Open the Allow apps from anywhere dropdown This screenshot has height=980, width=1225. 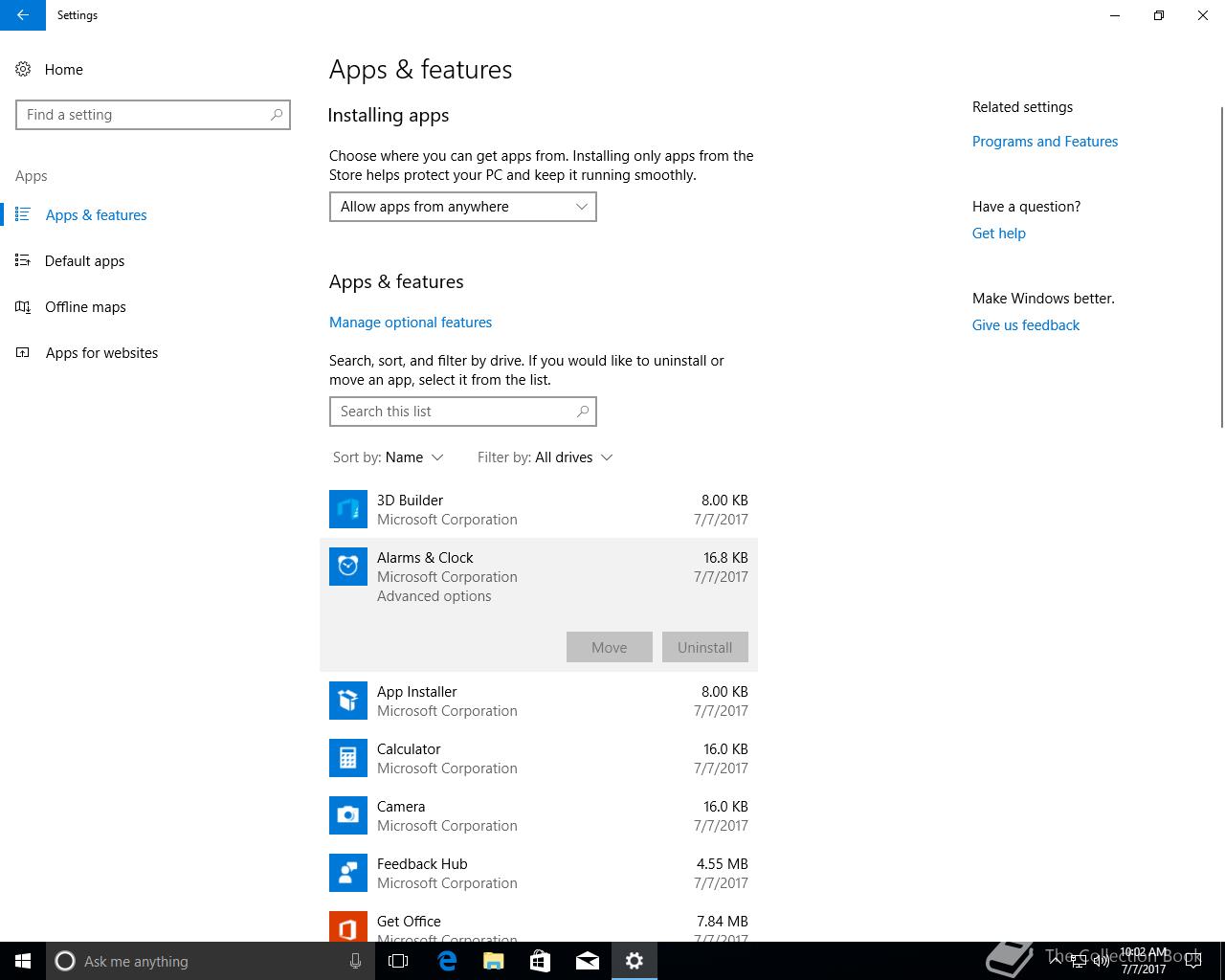[463, 207]
